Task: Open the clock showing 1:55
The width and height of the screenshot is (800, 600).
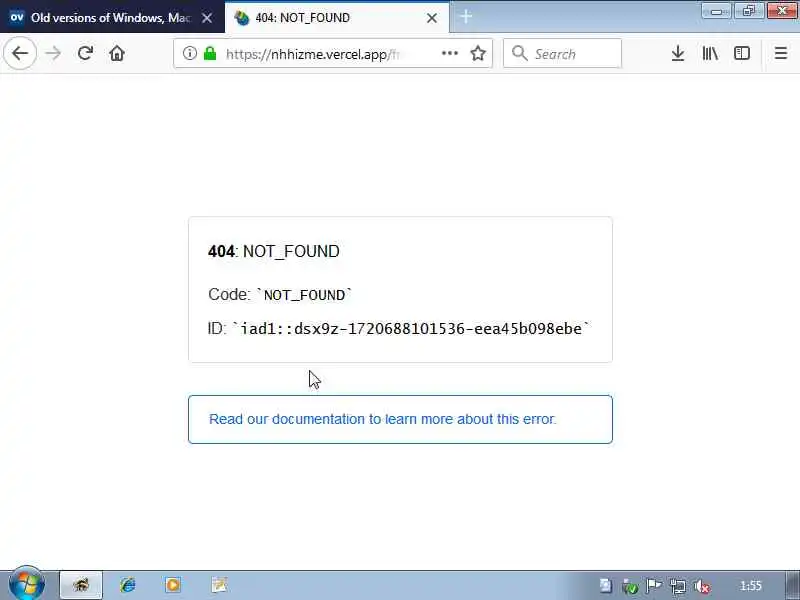Action: click(x=751, y=586)
